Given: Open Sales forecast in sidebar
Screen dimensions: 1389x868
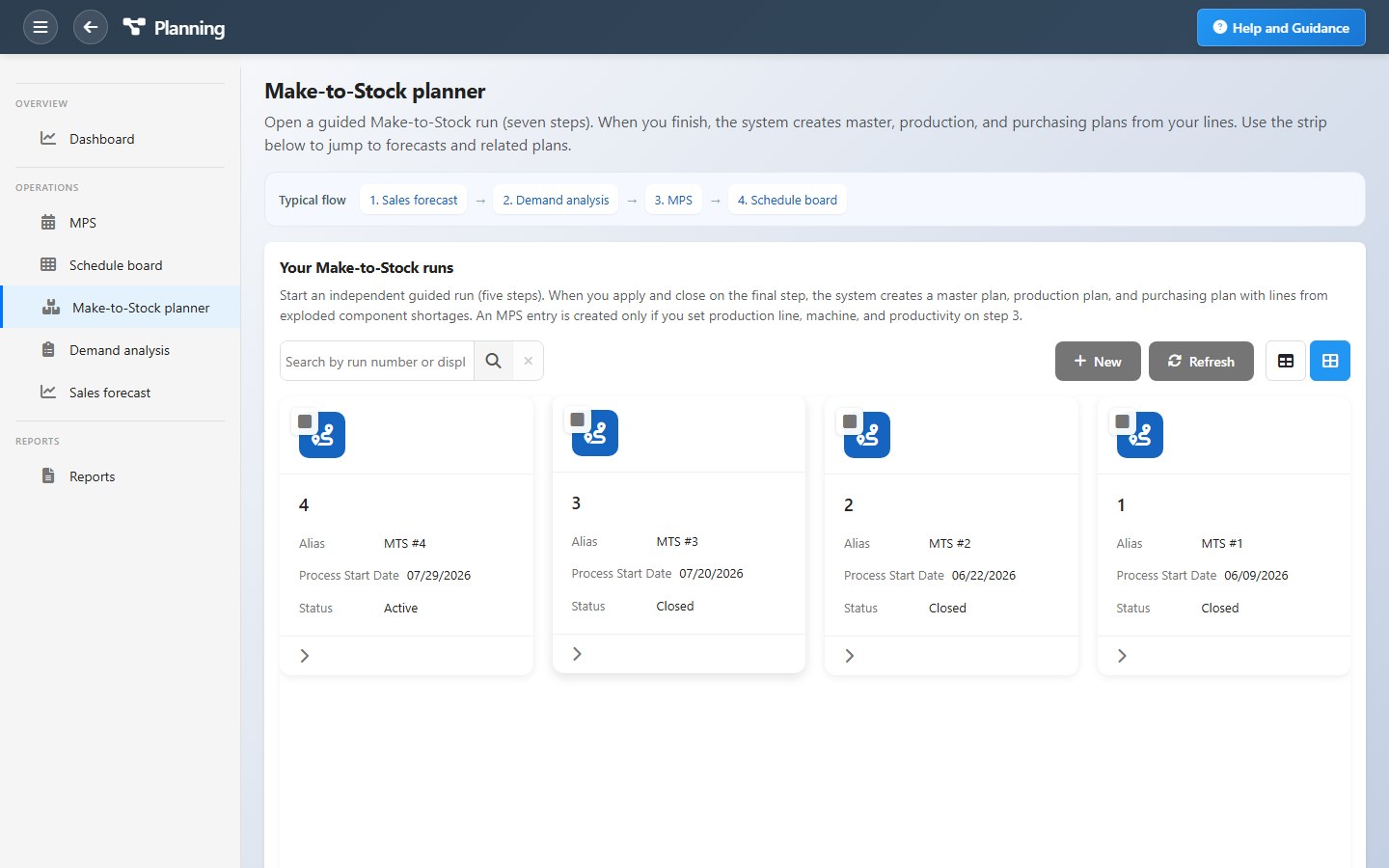Looking at the screenshot, I should click(x=121, y=393).
